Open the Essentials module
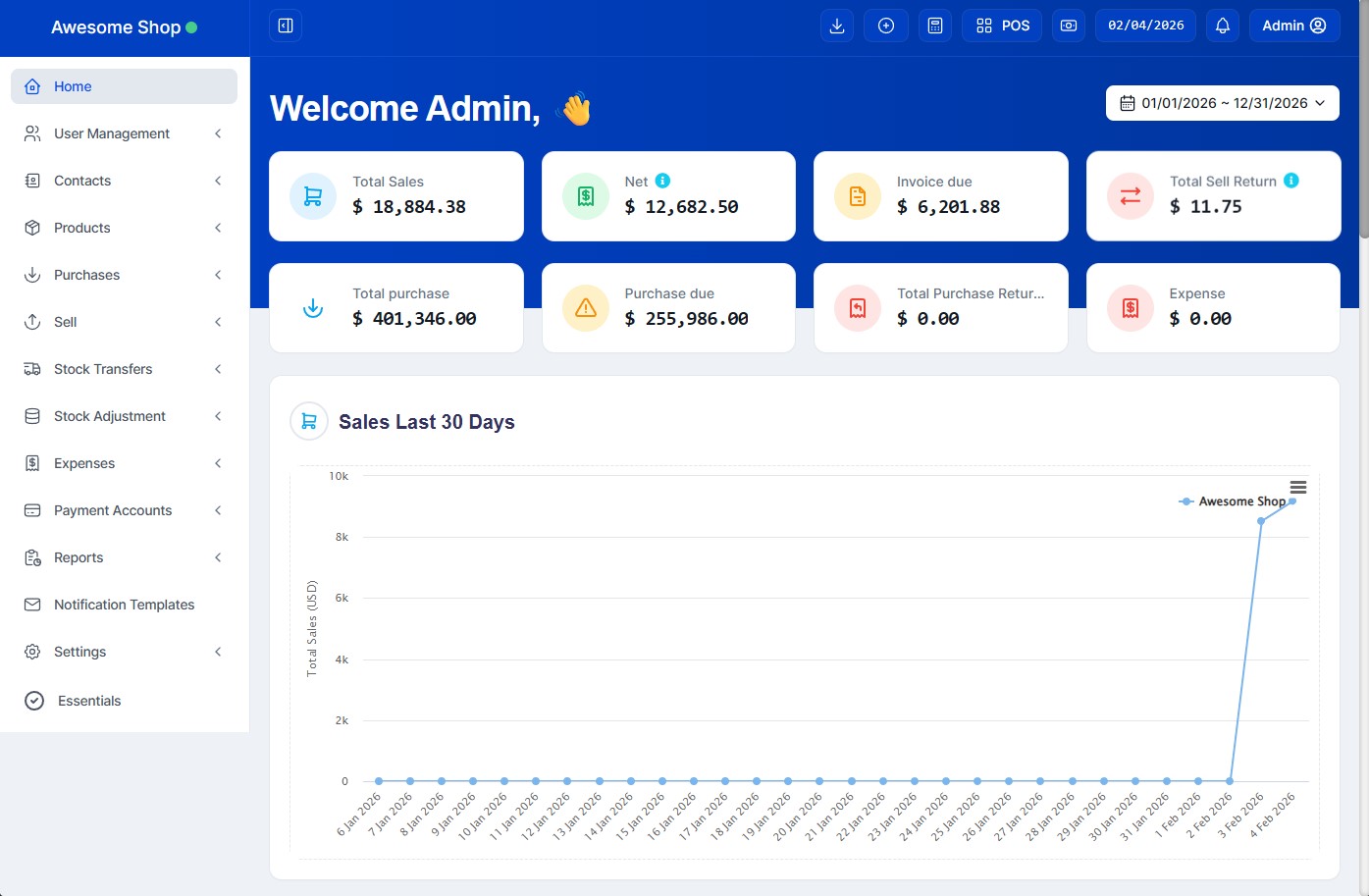The height and width of the screenshot is (896, 1369). 124,701
